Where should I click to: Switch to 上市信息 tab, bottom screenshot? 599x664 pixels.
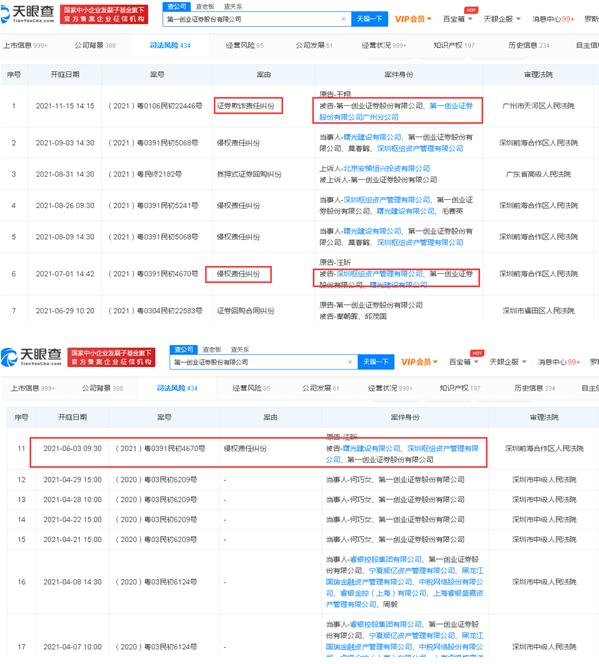pos(33,388)
